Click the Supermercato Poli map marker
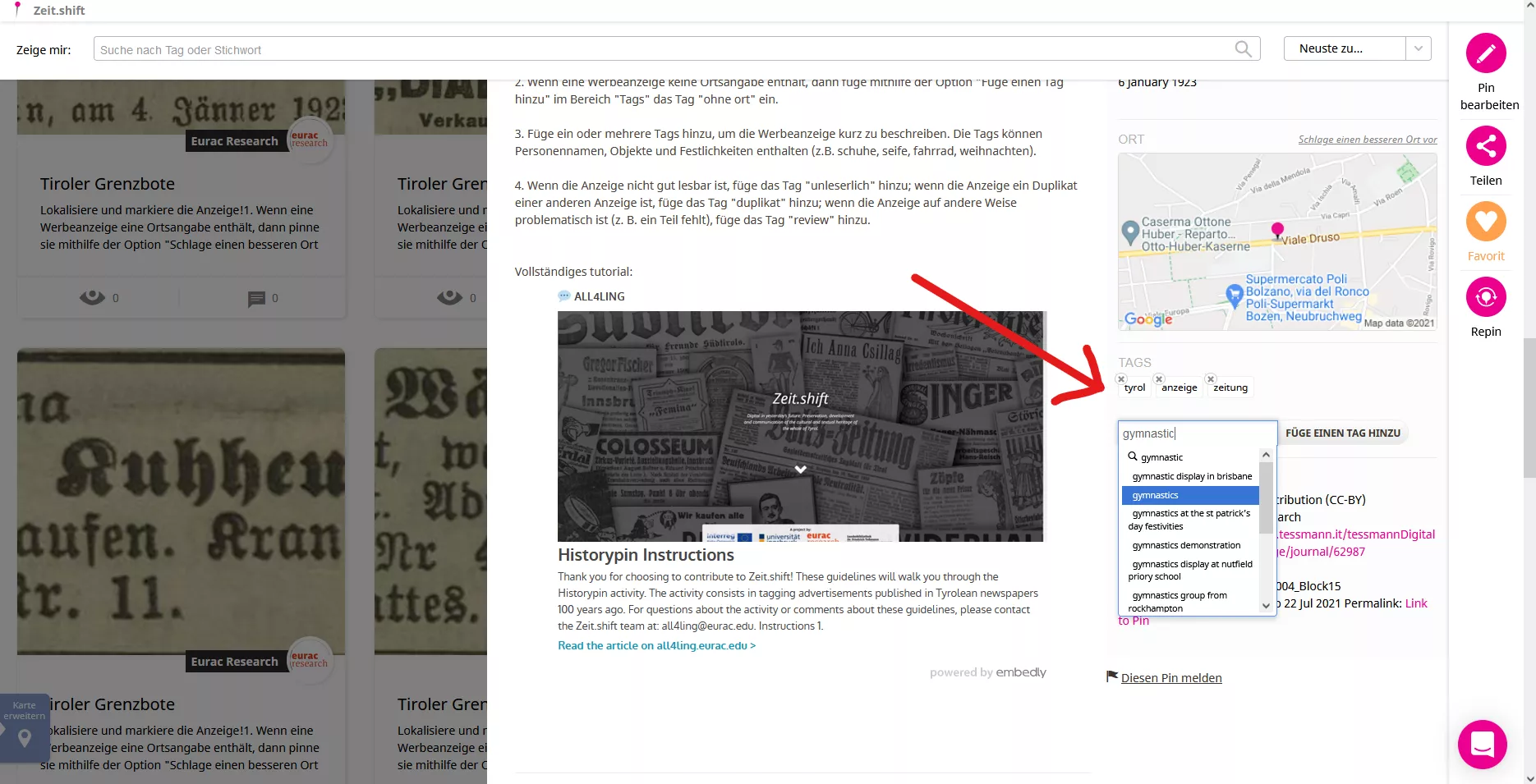Screen dimensions: 1536x784 [1234, 295]
